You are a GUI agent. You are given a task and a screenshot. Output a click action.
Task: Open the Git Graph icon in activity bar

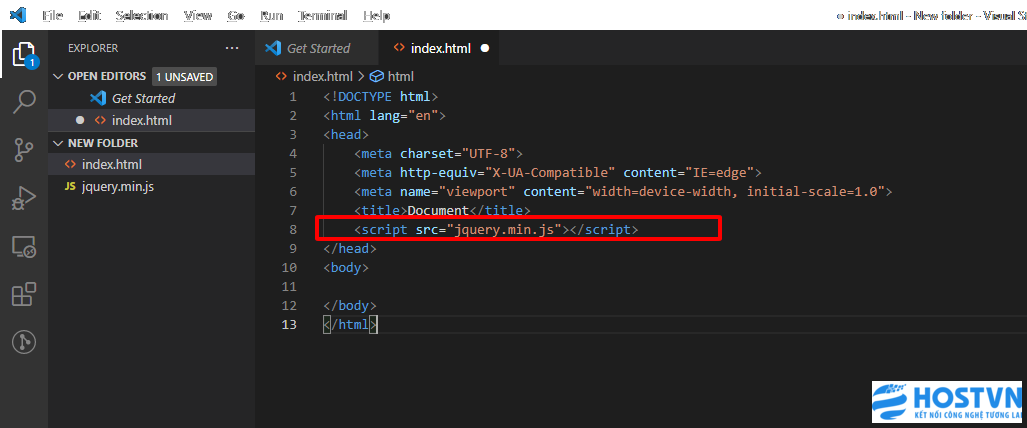pyautogui.click(x=24, y=341)
